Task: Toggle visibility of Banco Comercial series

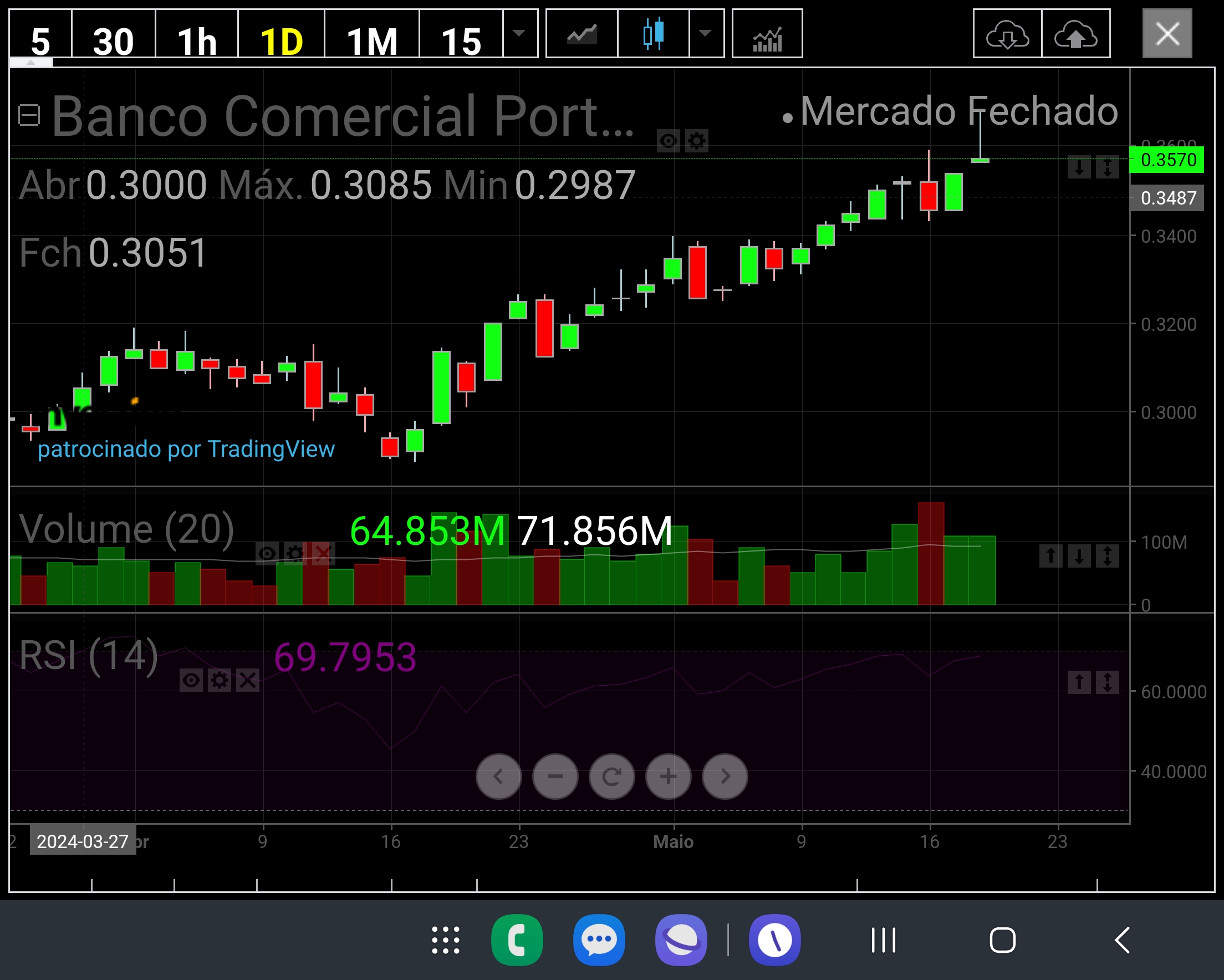Action: 668,140
